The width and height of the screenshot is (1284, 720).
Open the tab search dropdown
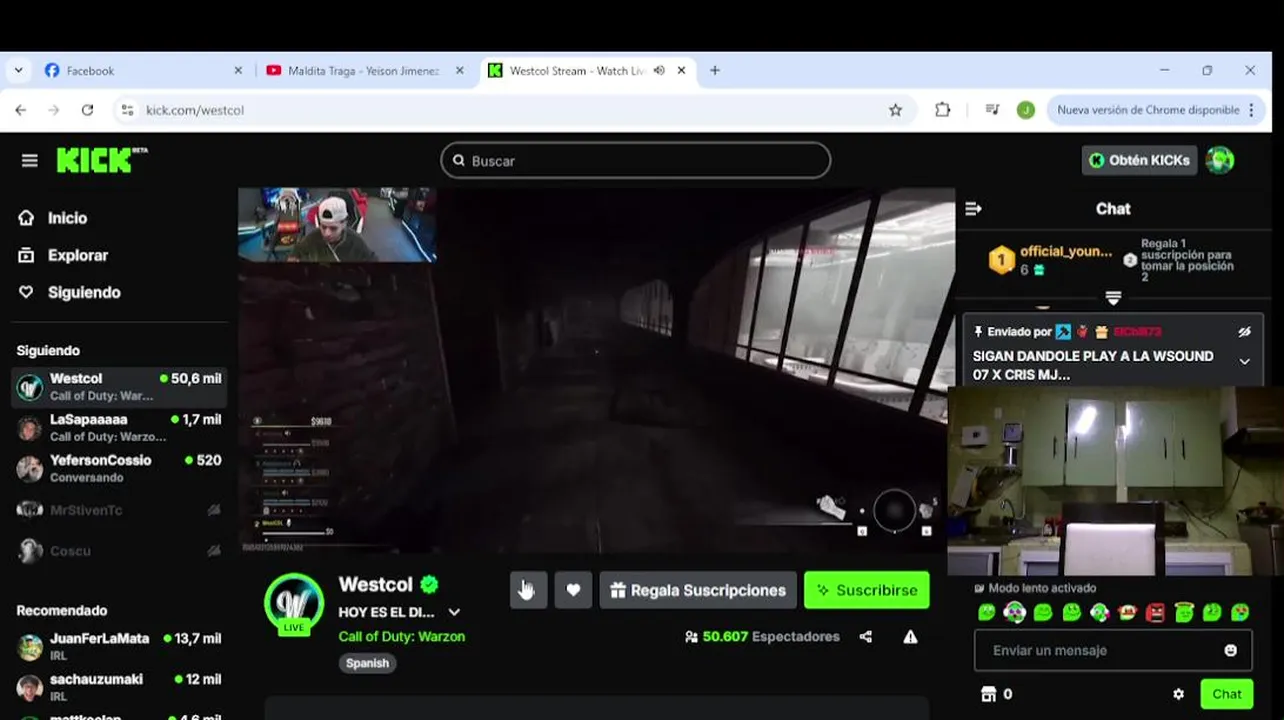[x=18, y=71]
